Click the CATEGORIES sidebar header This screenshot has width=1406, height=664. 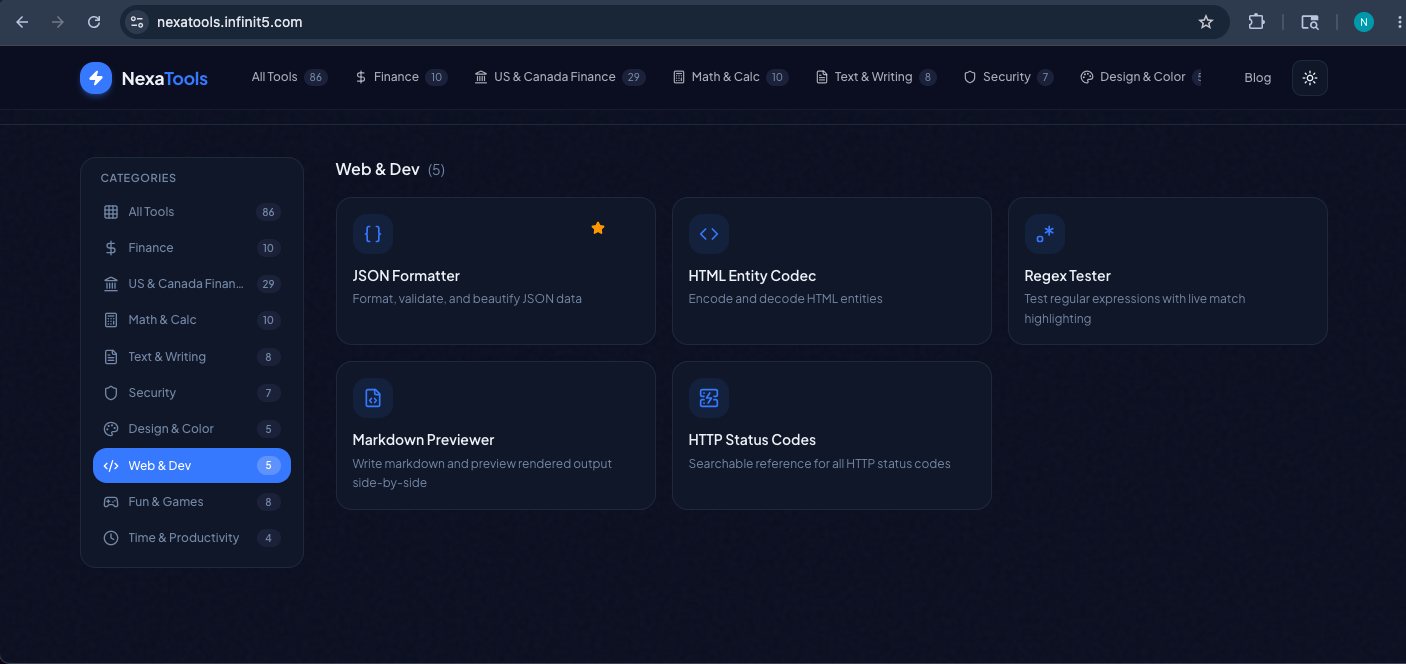click(x=138, y=178)
